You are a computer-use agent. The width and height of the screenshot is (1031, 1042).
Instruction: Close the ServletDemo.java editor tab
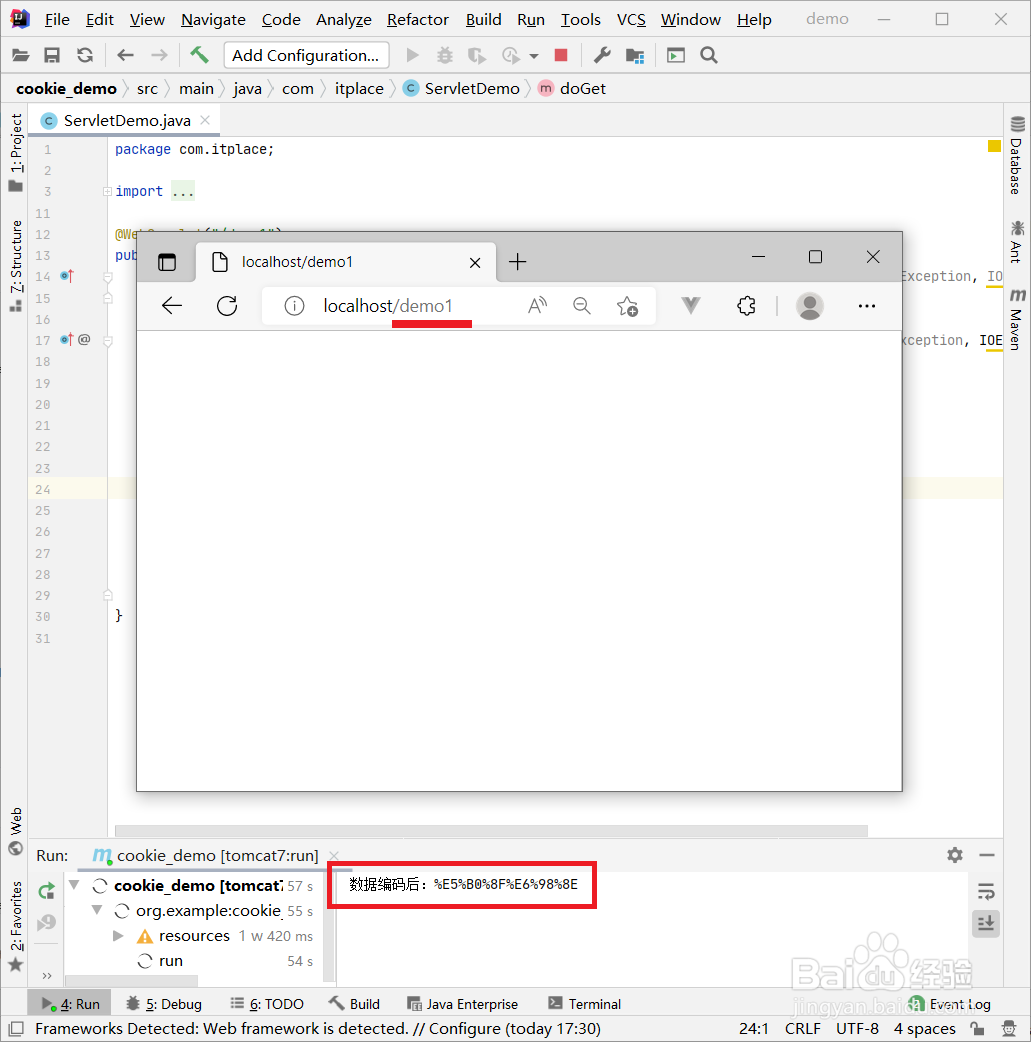coord(205,120)
